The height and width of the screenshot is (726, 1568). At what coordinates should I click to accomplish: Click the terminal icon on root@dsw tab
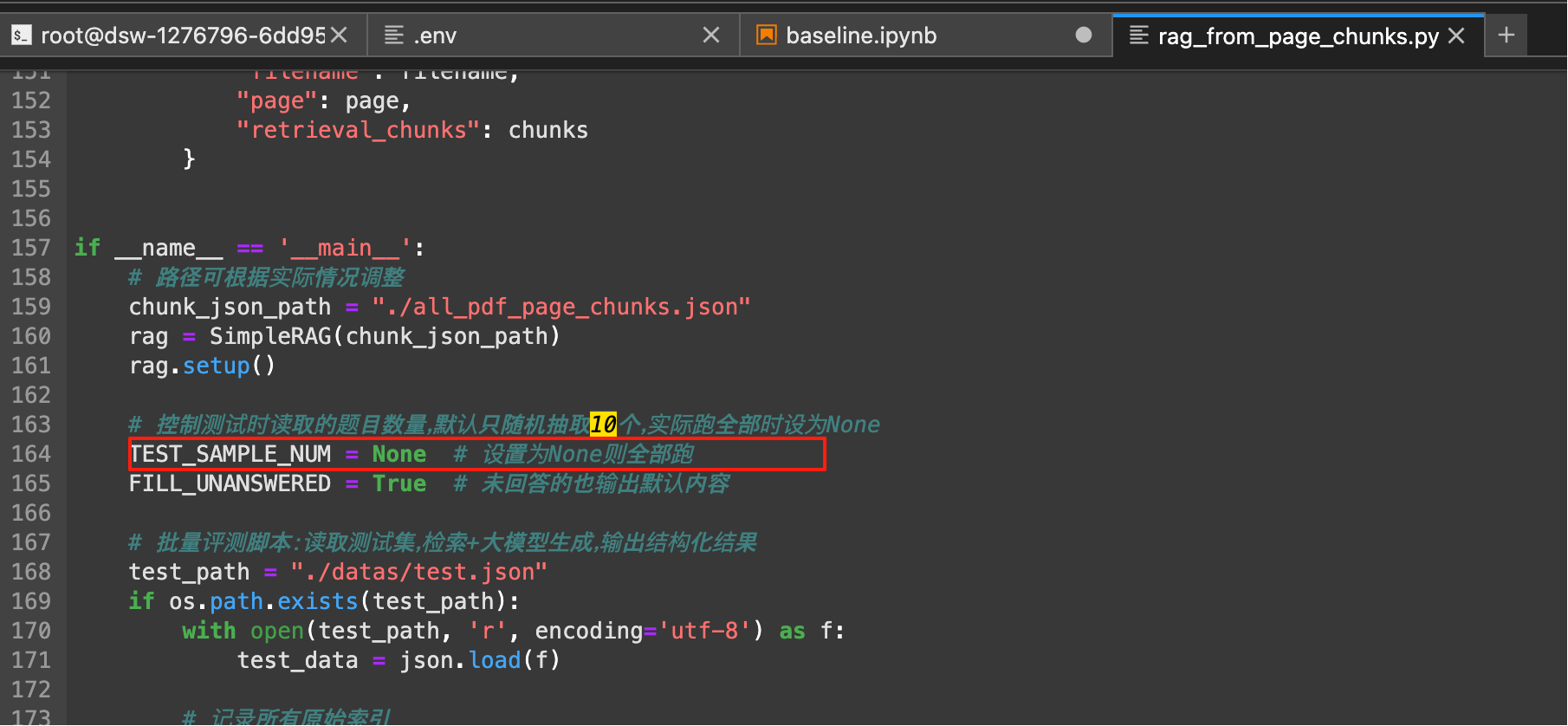pos(21,36)
